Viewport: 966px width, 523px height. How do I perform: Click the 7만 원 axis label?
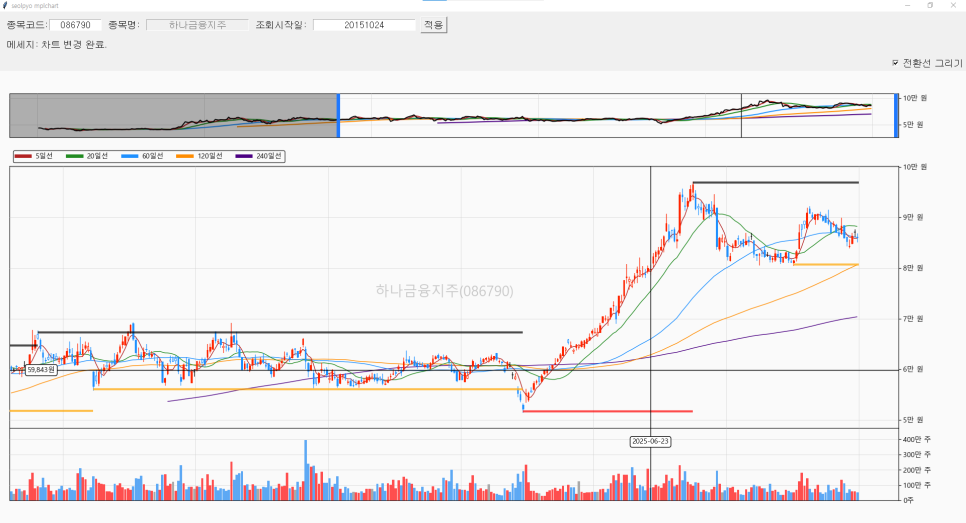913,319
